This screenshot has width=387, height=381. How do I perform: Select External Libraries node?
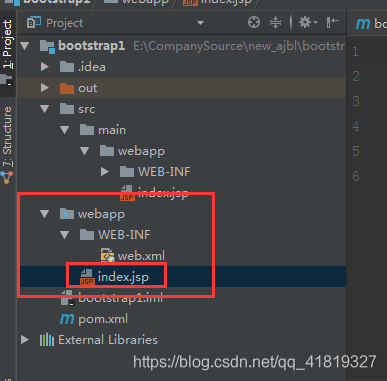pyautogui.click(x=108, y=340)
